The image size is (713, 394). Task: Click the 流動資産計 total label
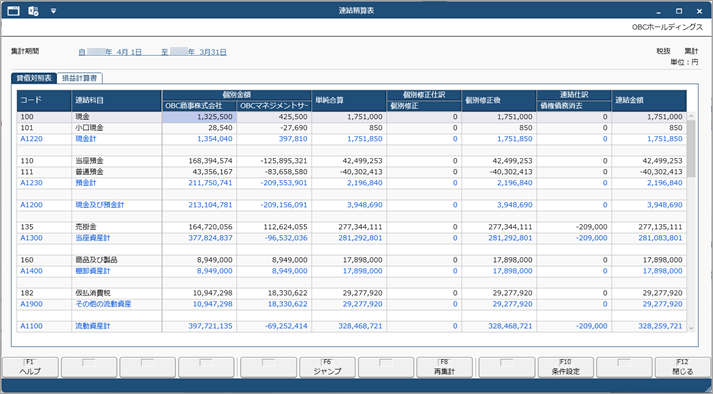tap(93, 326)
